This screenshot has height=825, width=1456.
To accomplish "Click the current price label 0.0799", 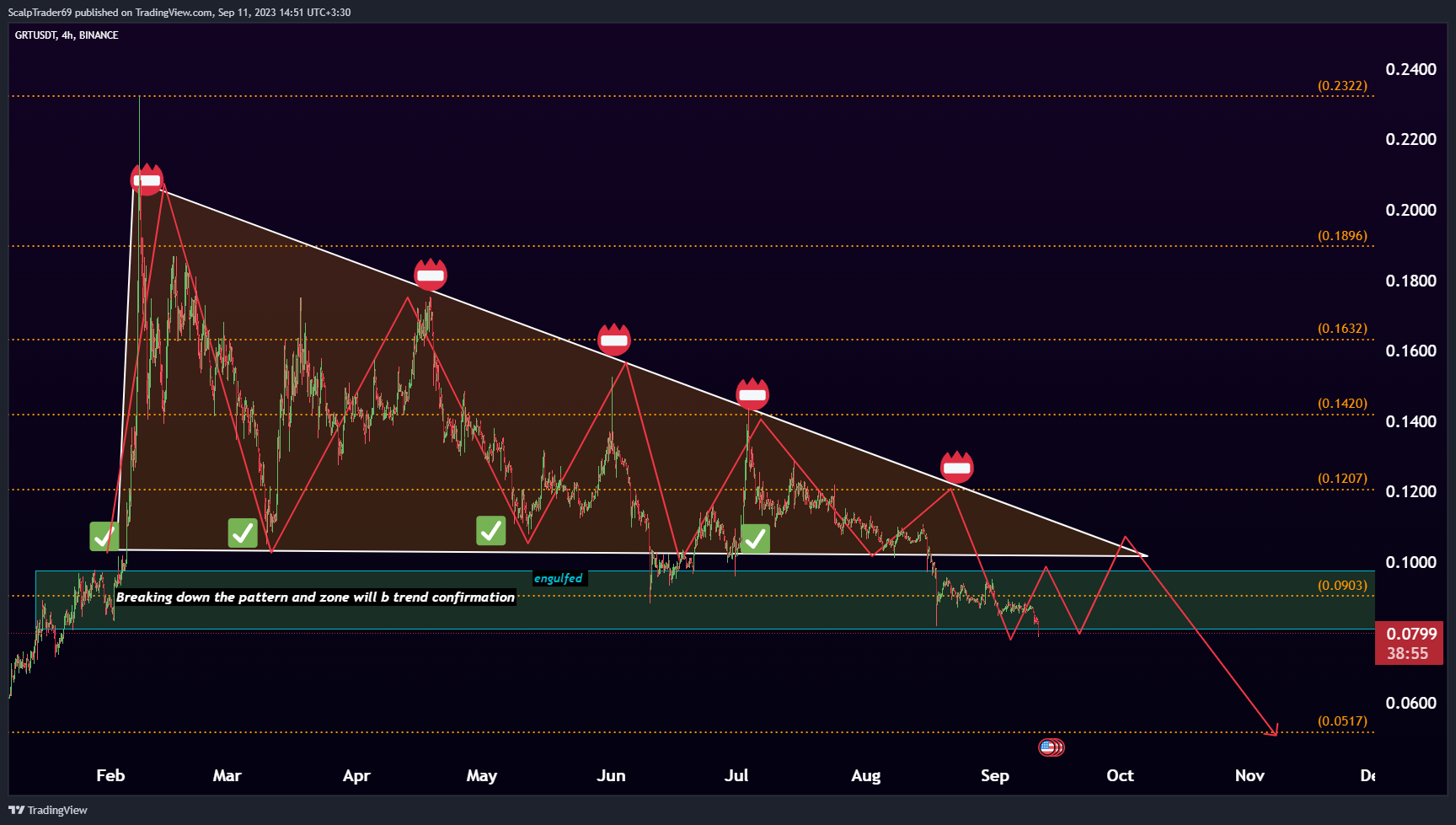I will click(1412, 634).
